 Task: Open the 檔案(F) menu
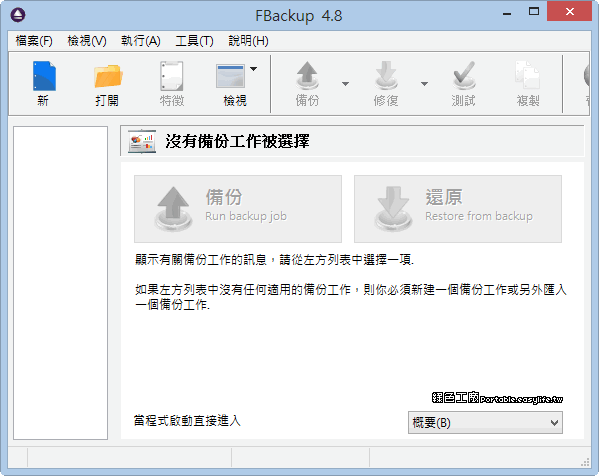point(34,40)
